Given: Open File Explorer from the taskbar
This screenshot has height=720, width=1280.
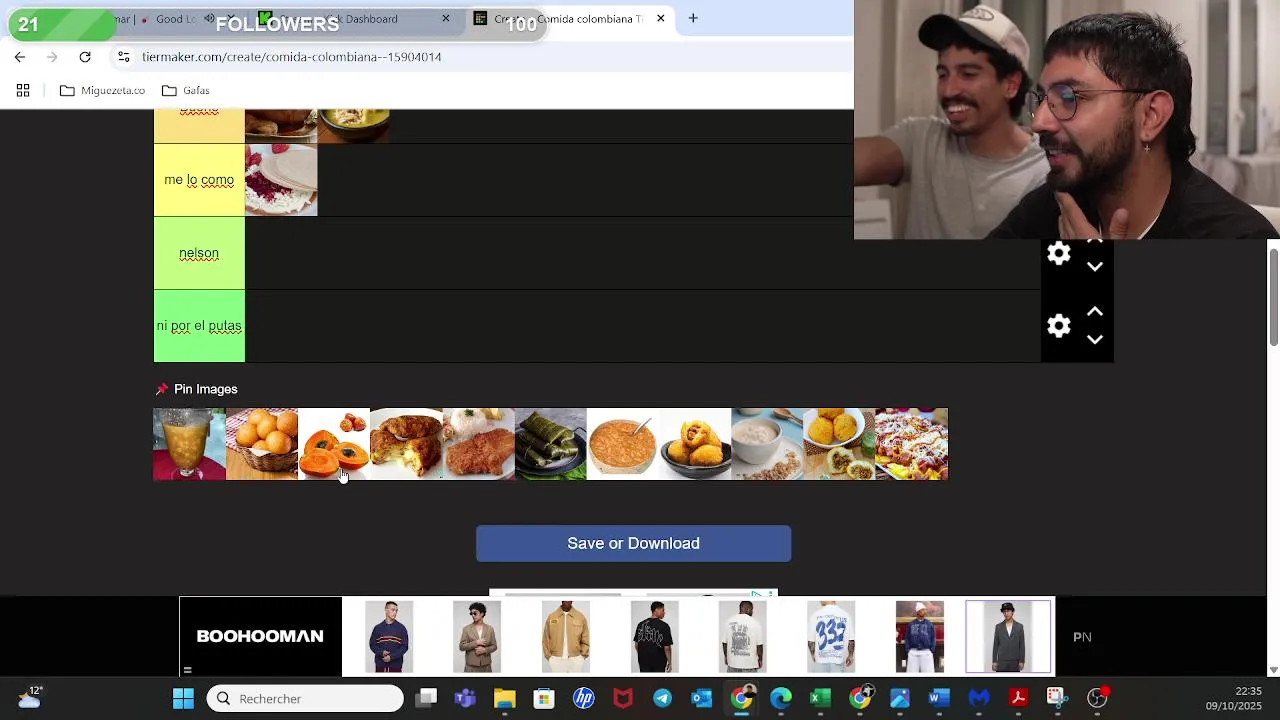Looking at the screenshot, I should click(504, 698).
